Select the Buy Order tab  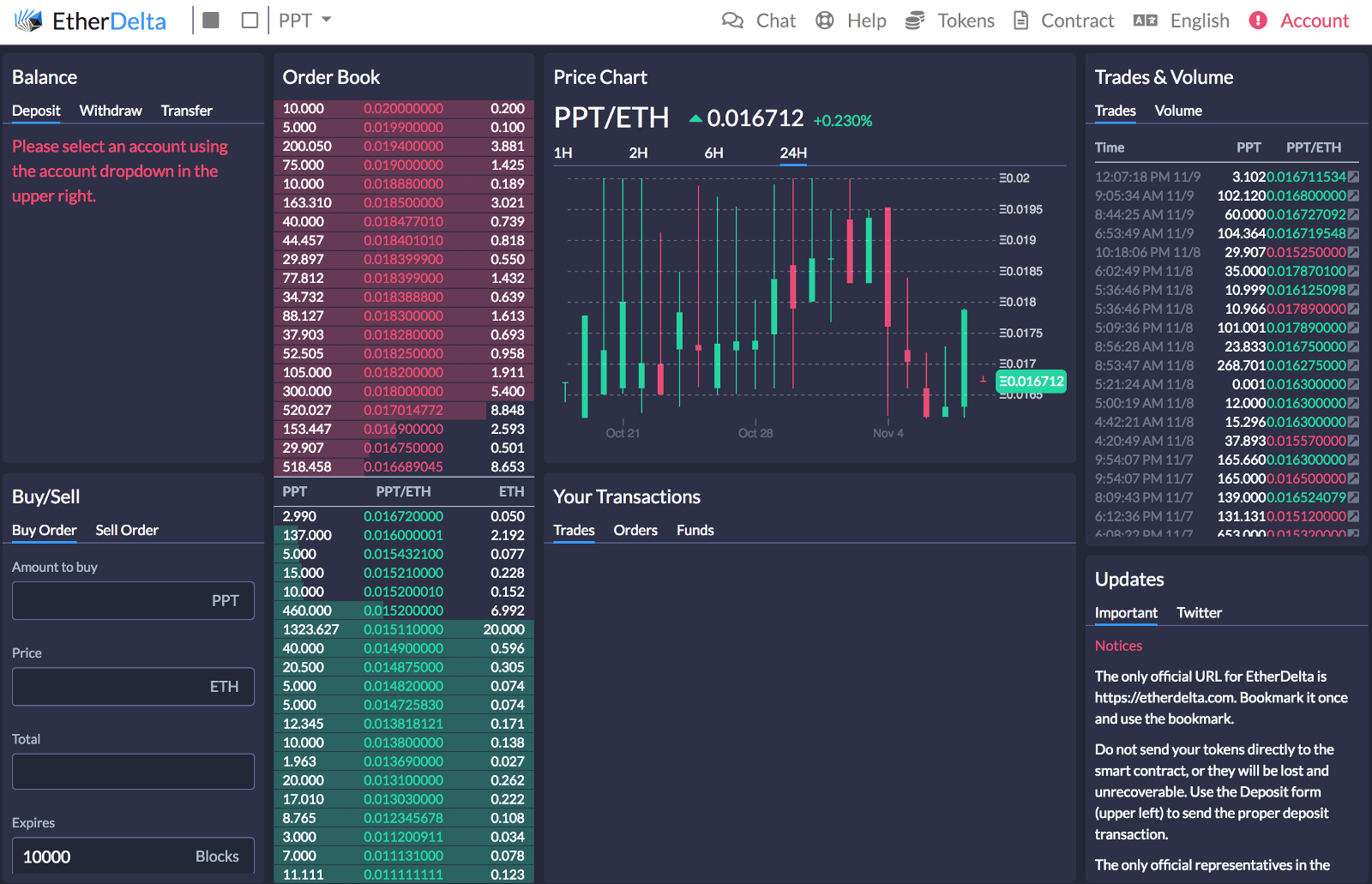45,530
